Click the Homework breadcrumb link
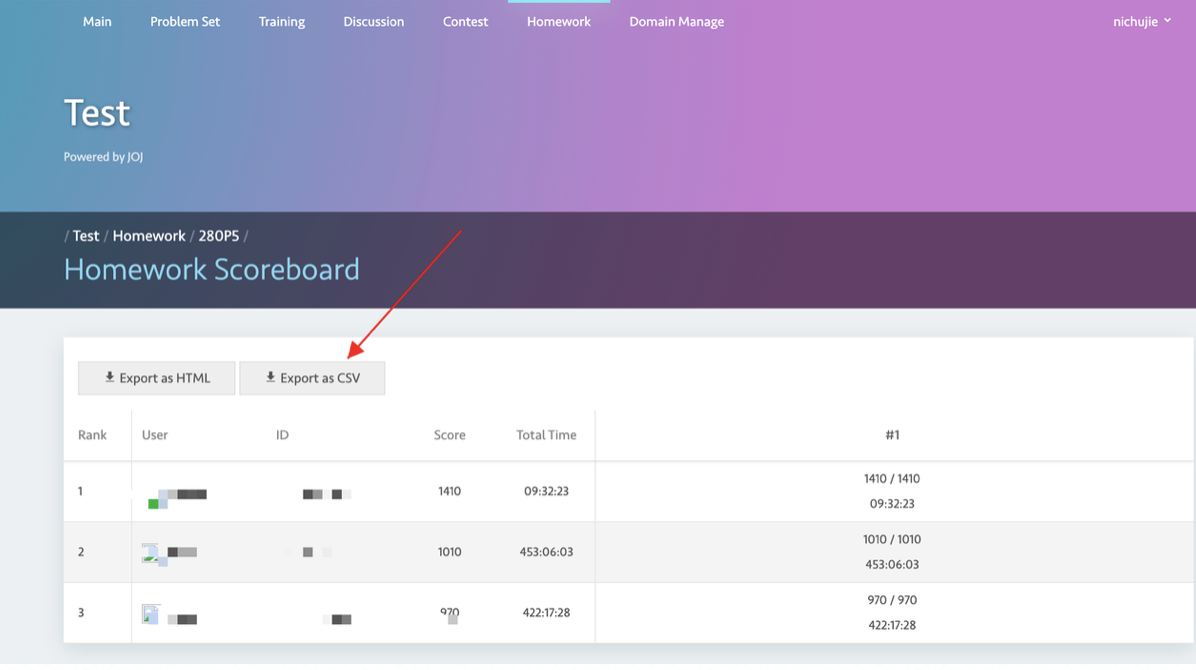This screenshot has width=1196, height=670. [149, 235]
